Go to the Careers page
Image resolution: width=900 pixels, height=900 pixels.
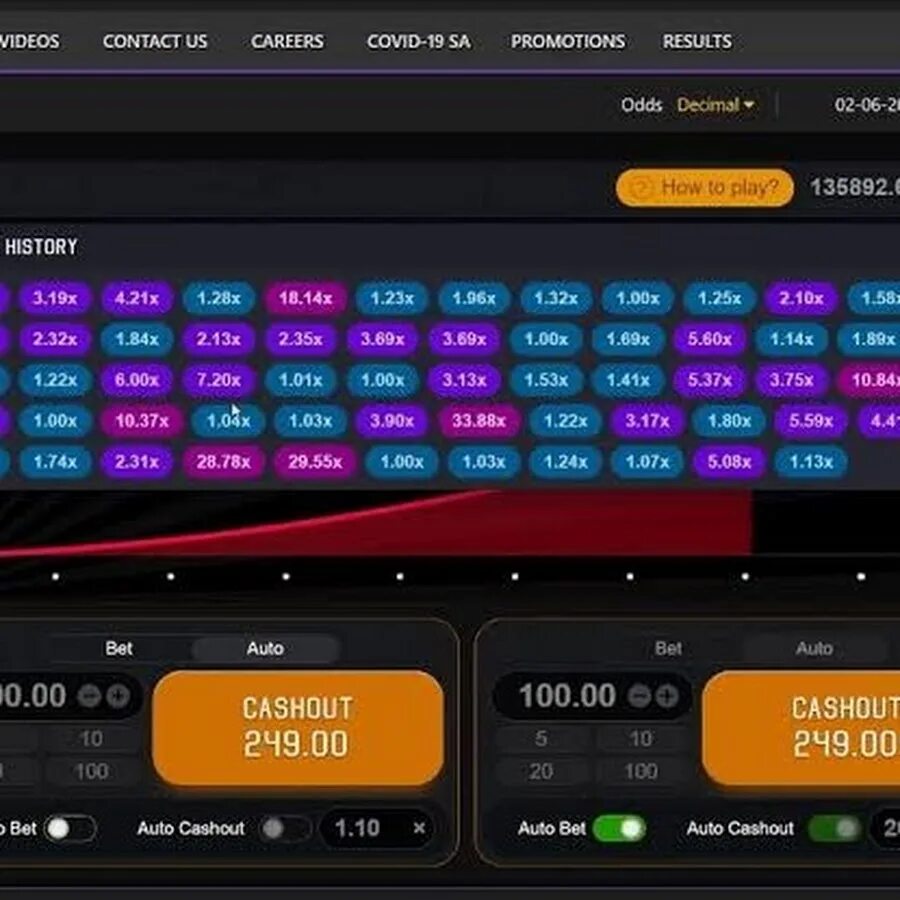pos(287,41)
